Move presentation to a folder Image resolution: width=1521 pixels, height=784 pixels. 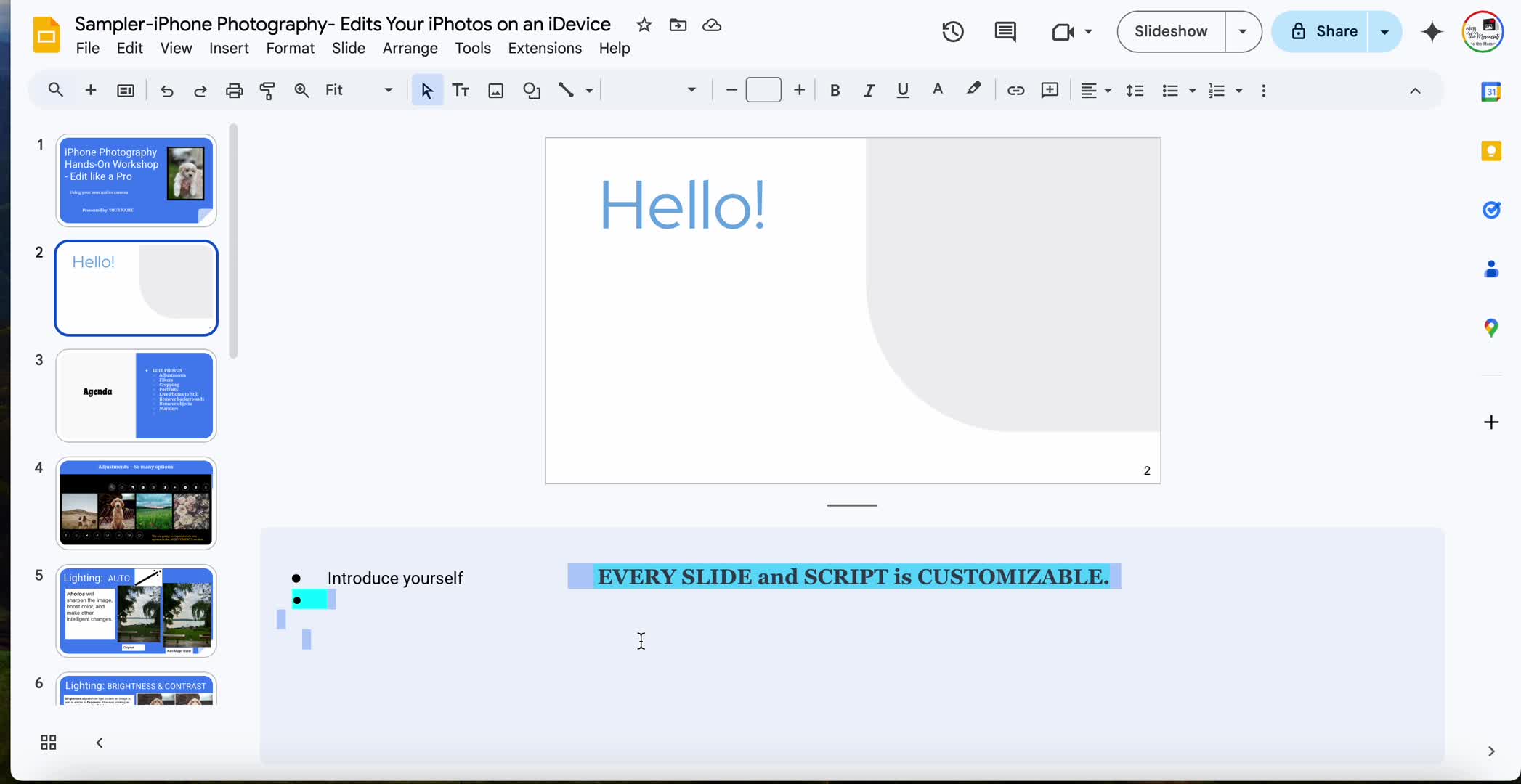678,25
